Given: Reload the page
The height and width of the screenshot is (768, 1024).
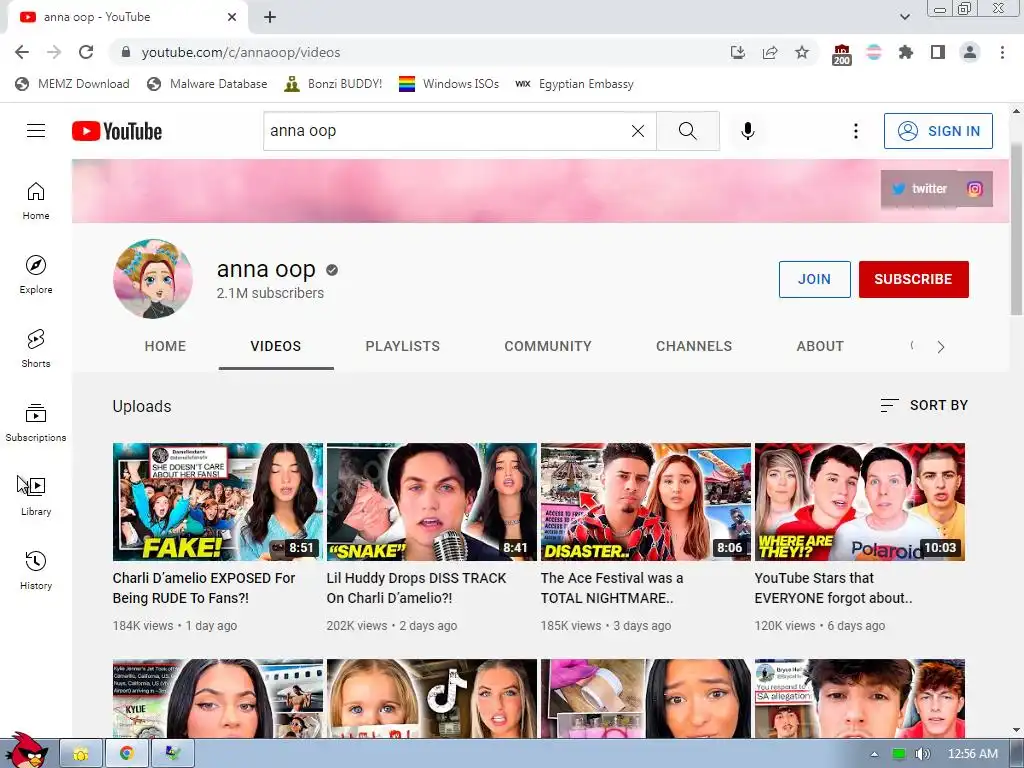Looking at the screenshot, I should (x=86, y=52).
